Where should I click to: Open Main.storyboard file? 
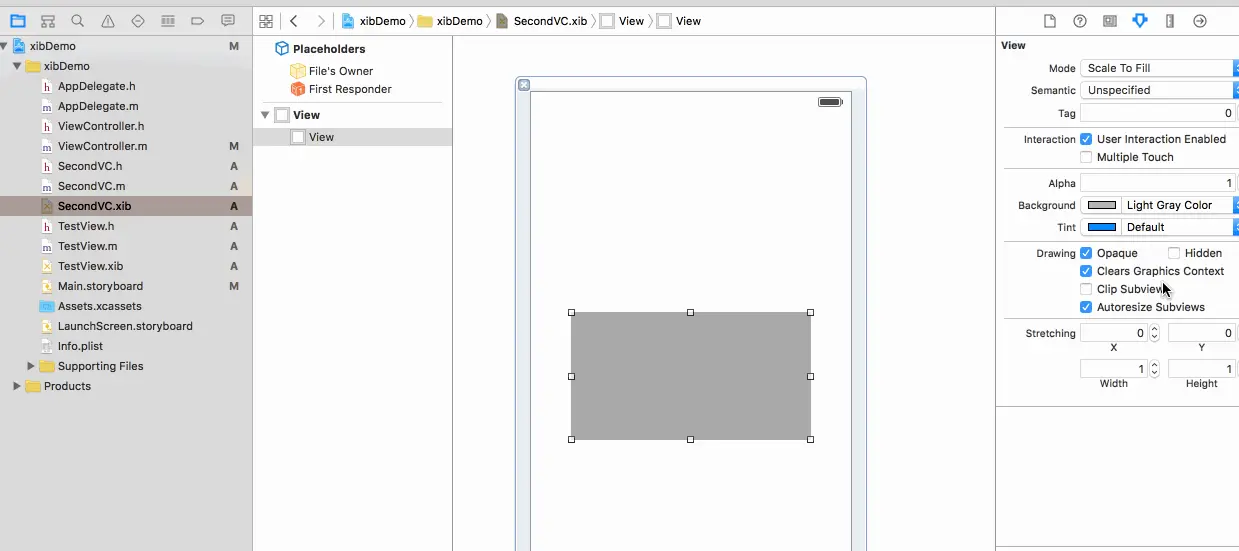[x=100, y=286]
